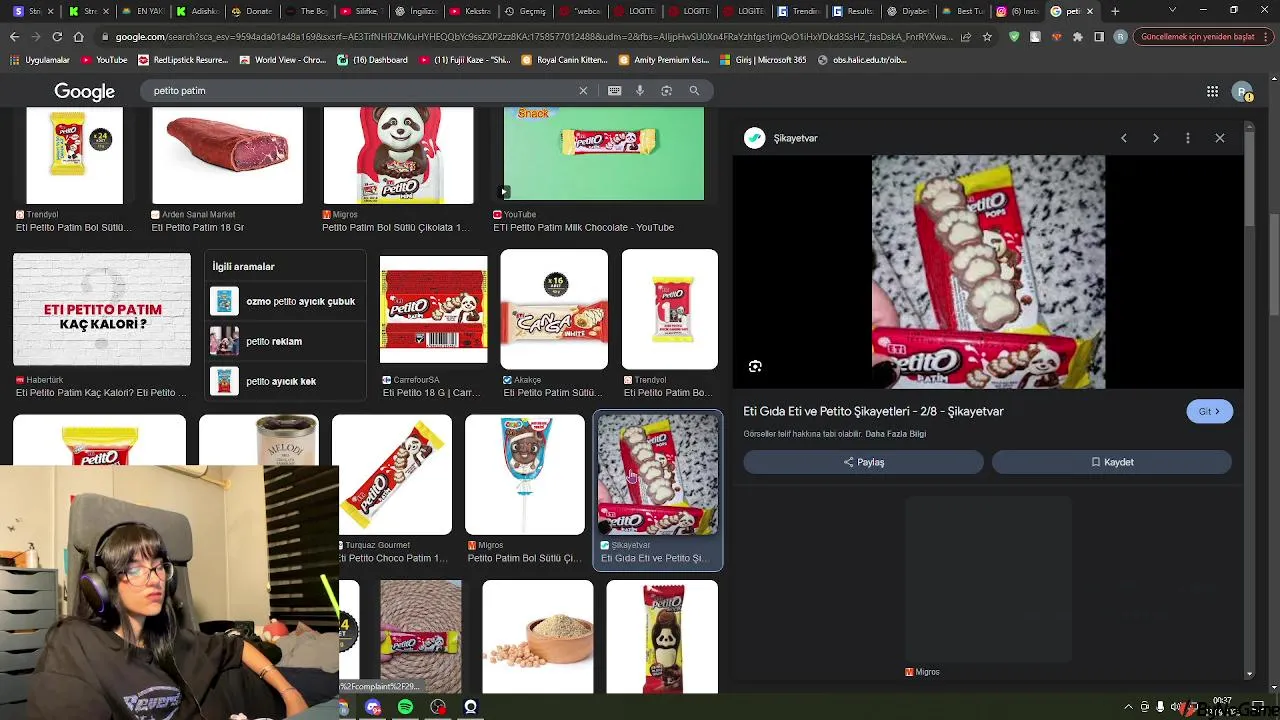Open the tab search dropdown arrow
The image size is (1280, 720).
pos(1173,11)
